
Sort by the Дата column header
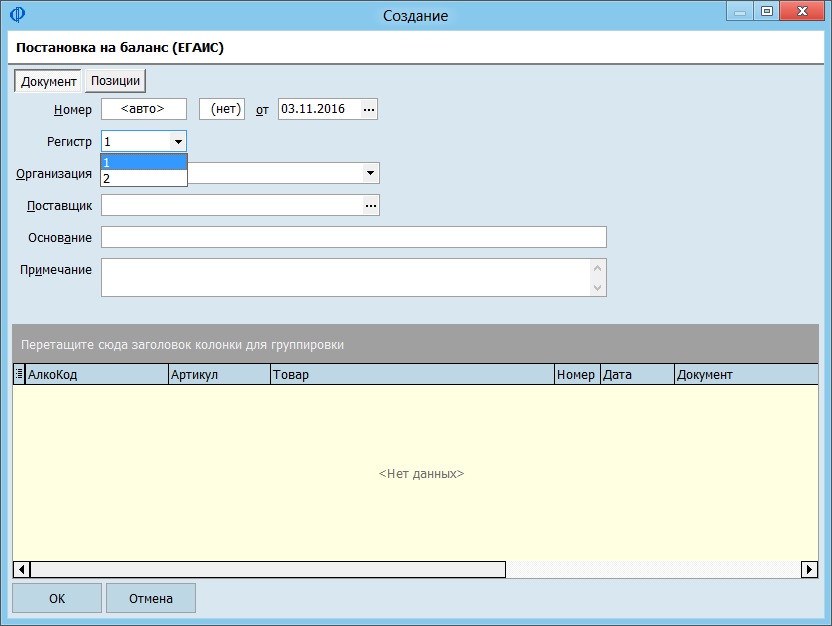(637, 375)
